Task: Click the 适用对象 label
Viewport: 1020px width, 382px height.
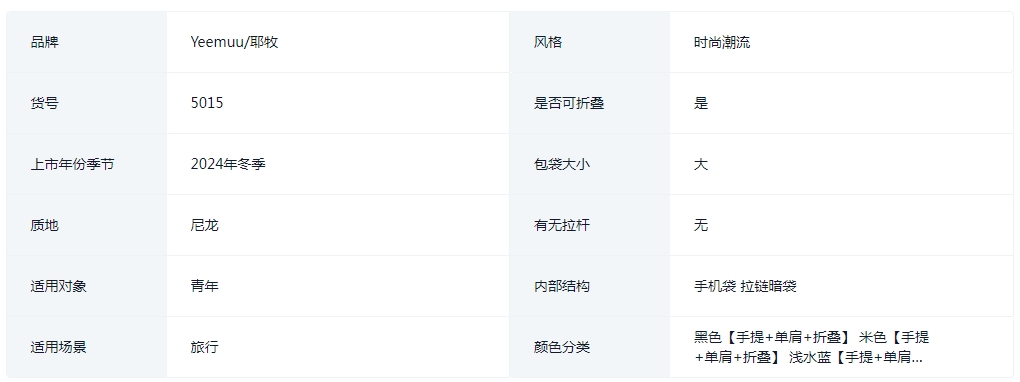Action: coord(59,286)
